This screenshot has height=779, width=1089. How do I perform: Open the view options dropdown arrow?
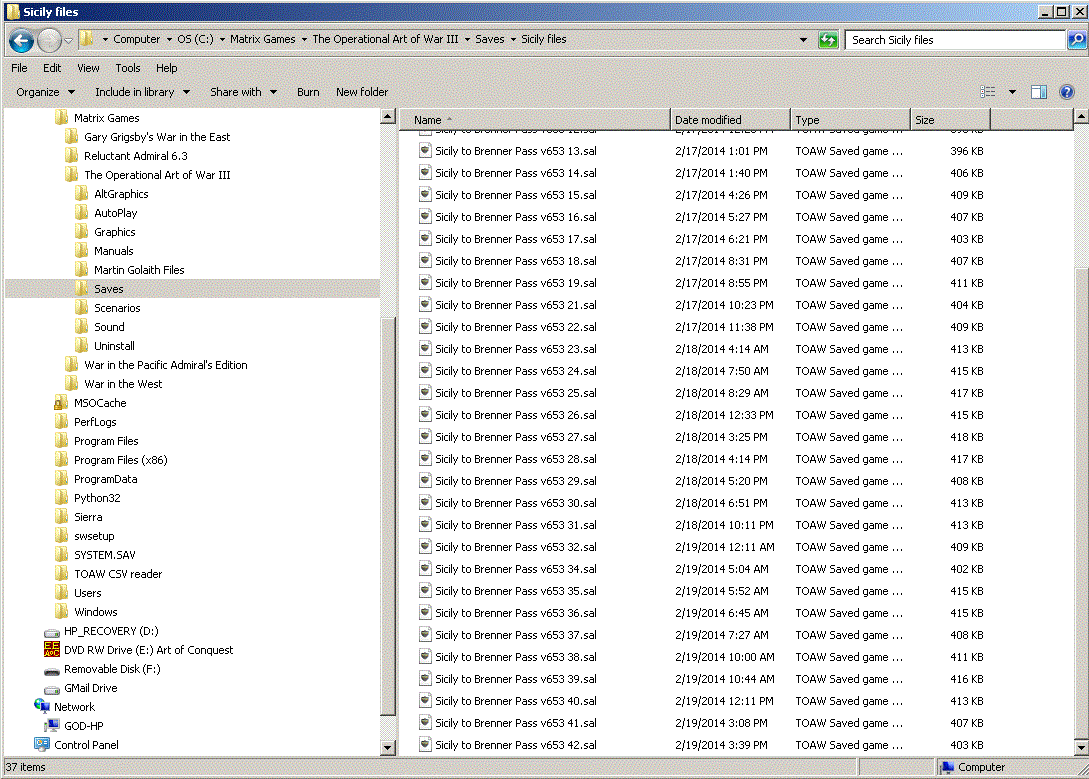point(1012,92)
